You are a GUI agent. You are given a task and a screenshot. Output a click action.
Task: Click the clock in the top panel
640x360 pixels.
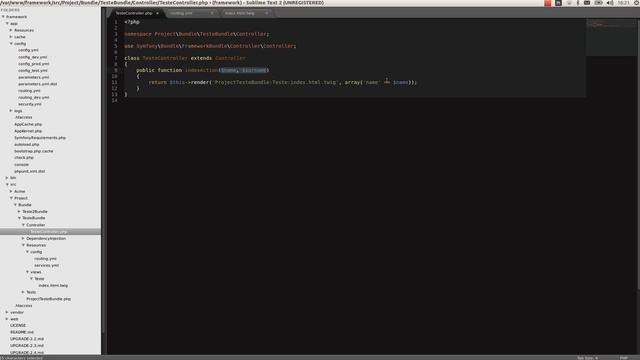pos(623,3)
